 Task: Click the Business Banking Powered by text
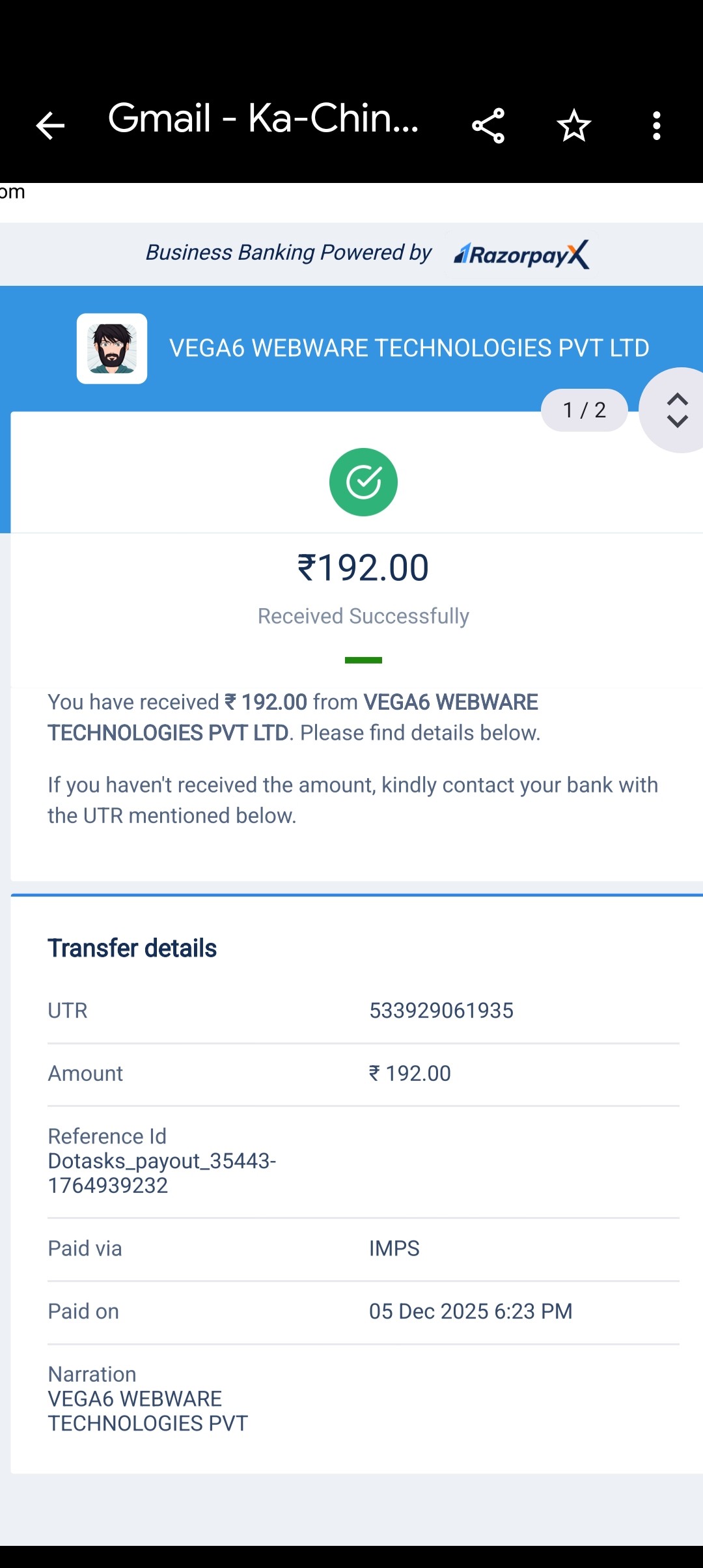[288, 253]
